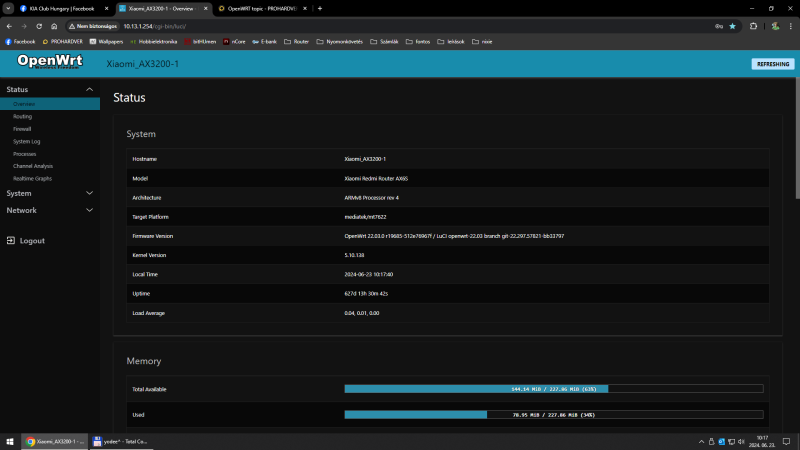This screenshot has width=800, height=450.
Task: Click the OpenWrt logo
Action: [x=49, y=62]
